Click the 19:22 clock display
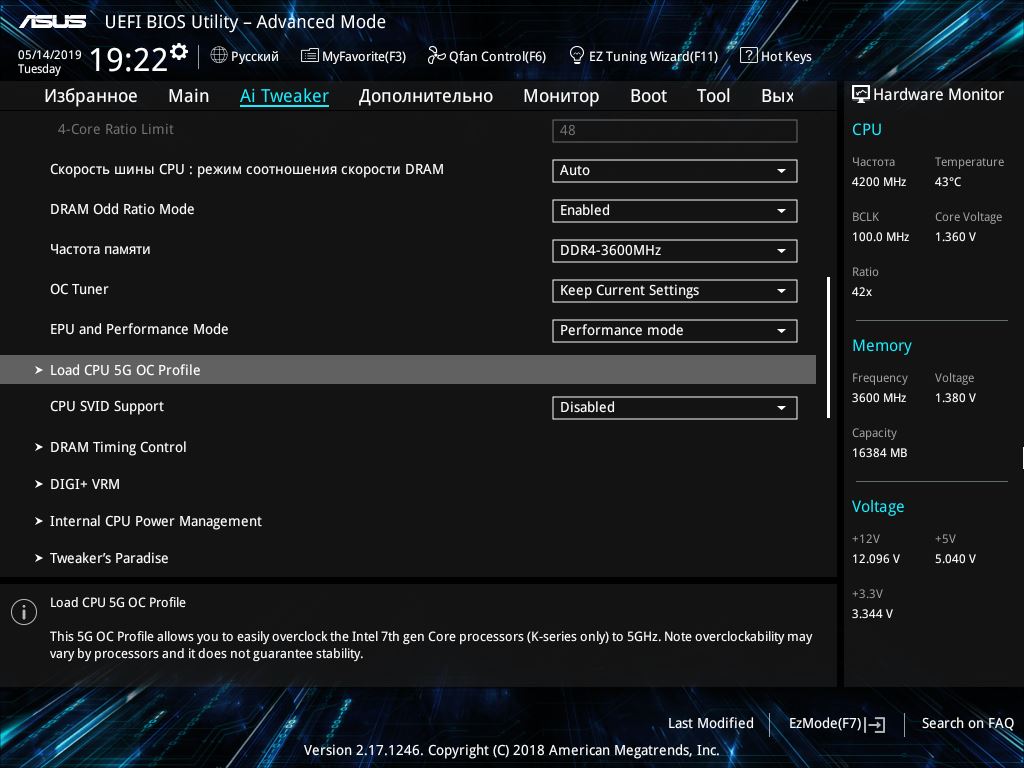The image size is (1024, 768). coord(128,59)
